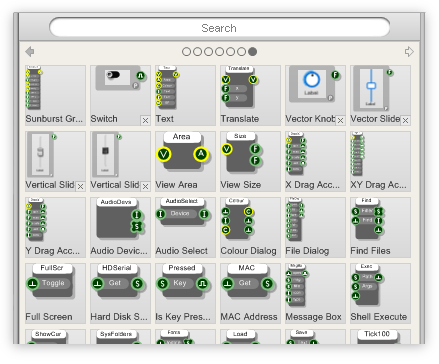Select the Audio Select module
The height and width of the screenshot is (364, 439).
pyautogui.click(x=185, y=227)
